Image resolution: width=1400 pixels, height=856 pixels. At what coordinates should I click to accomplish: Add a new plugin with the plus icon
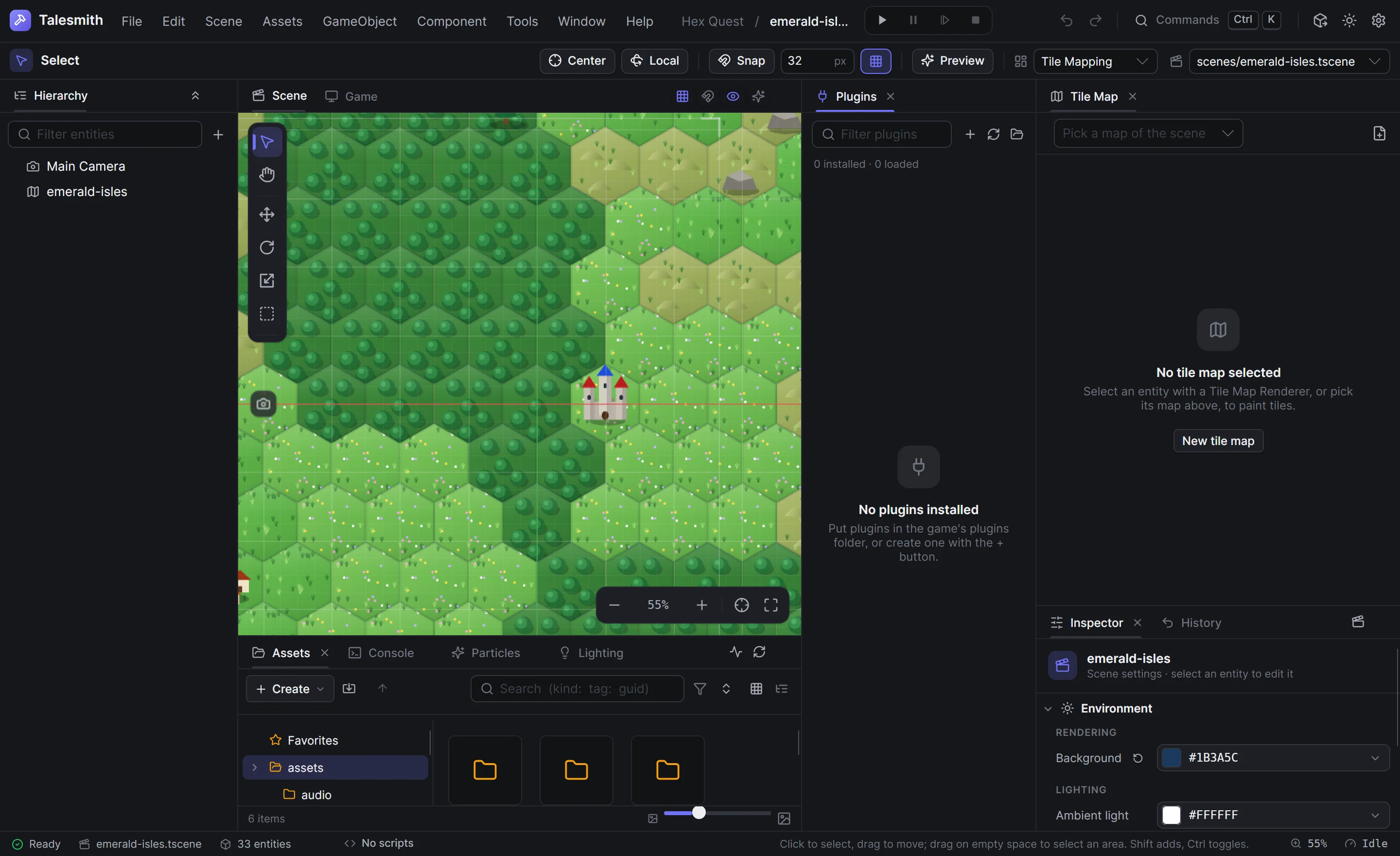970,134
